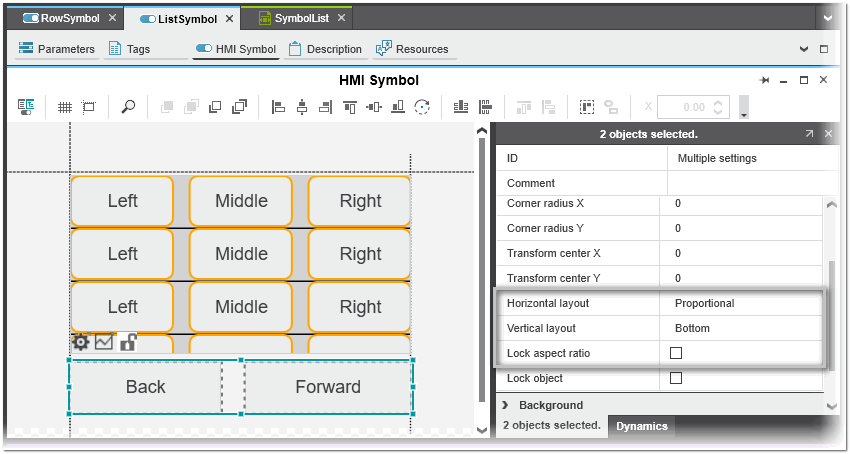Expand the Background section
The width and height of the screenshot is (850, 454).
[x=506, y=405]
